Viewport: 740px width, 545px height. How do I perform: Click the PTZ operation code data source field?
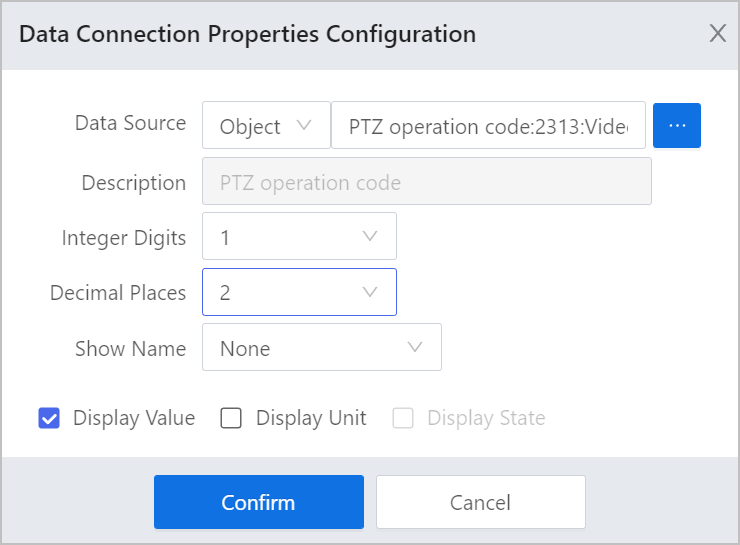tap(488, 126)
